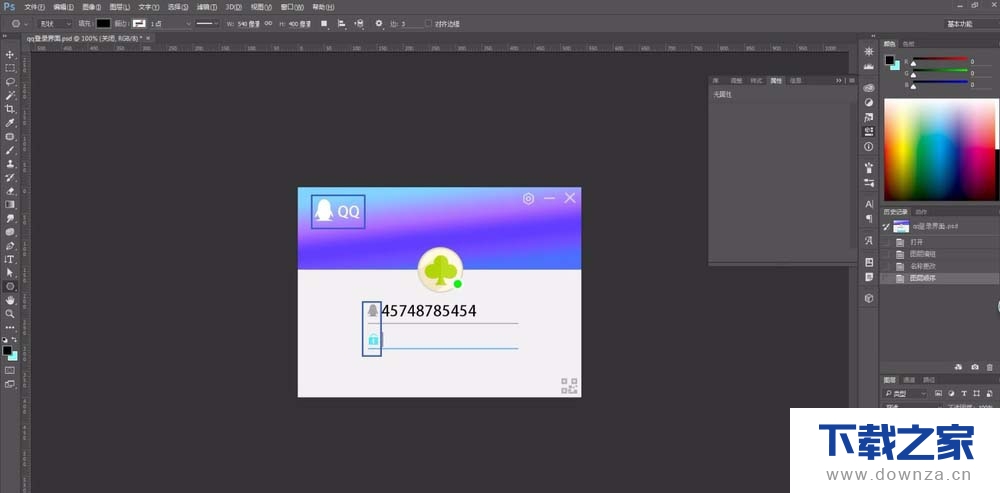This screenshot has width=1000, height=493.
Task: Click the foreground color in toolbox
Action: pyautogui.click(x=6, y=350)
